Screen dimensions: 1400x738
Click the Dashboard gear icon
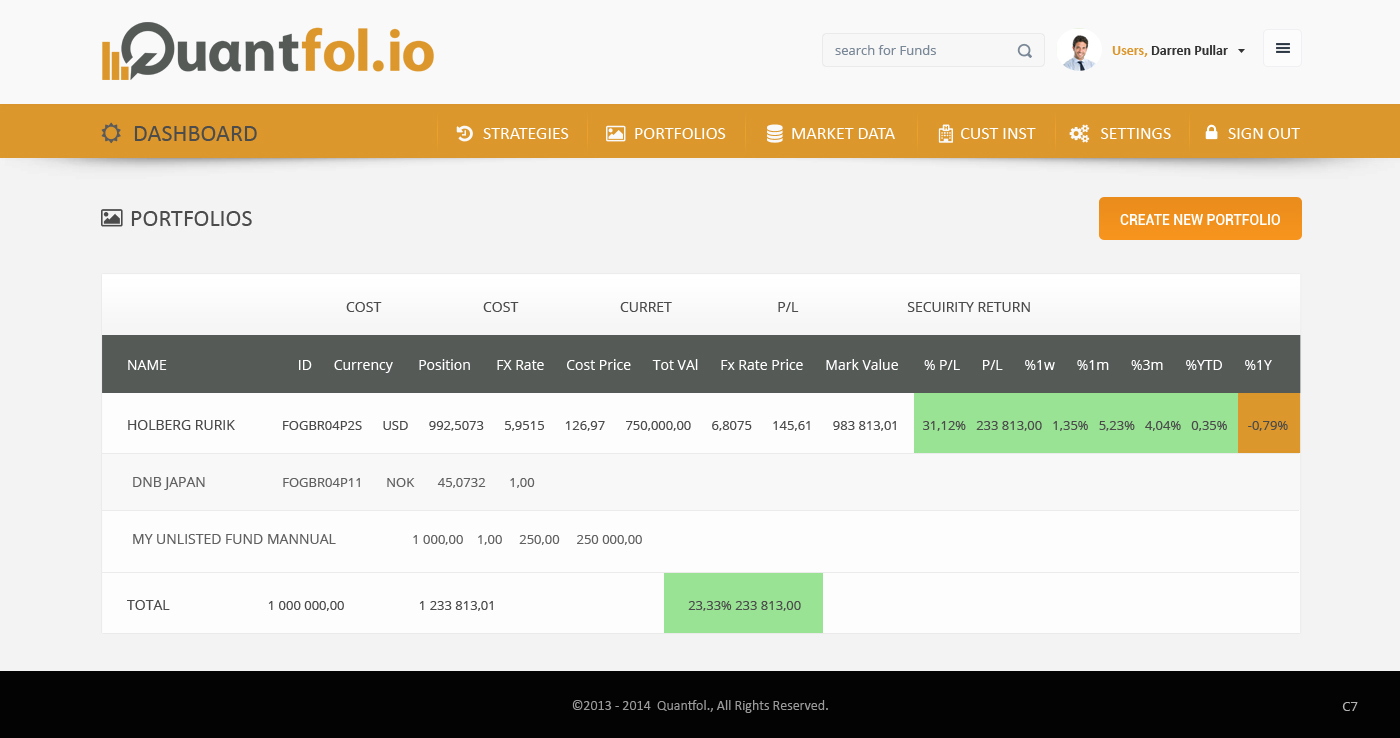(x=111, y=133)
